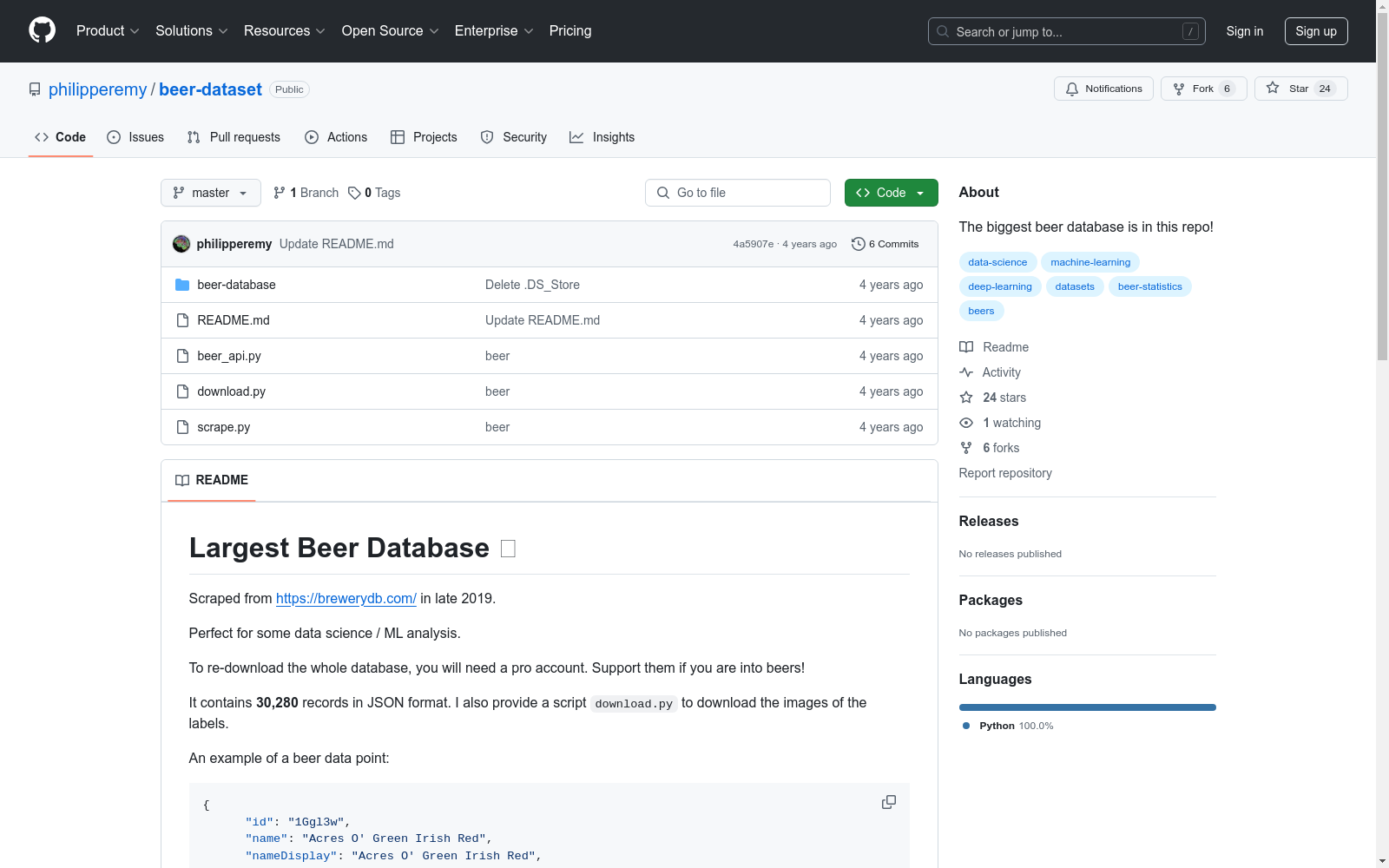
Task: Expand the Open Source menu
Action: coord(390,30)
